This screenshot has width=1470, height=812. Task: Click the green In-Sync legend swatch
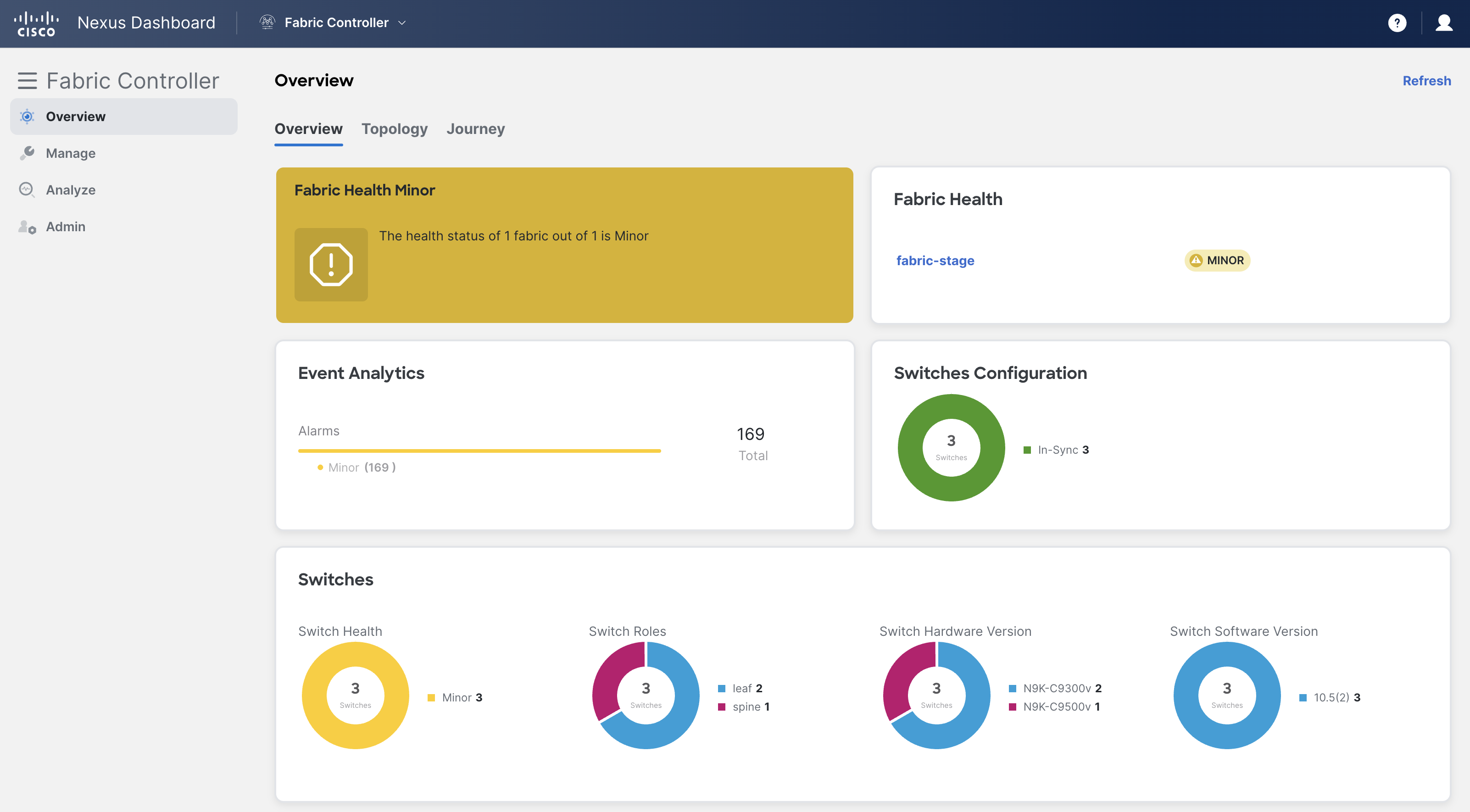coord(1027,450)
